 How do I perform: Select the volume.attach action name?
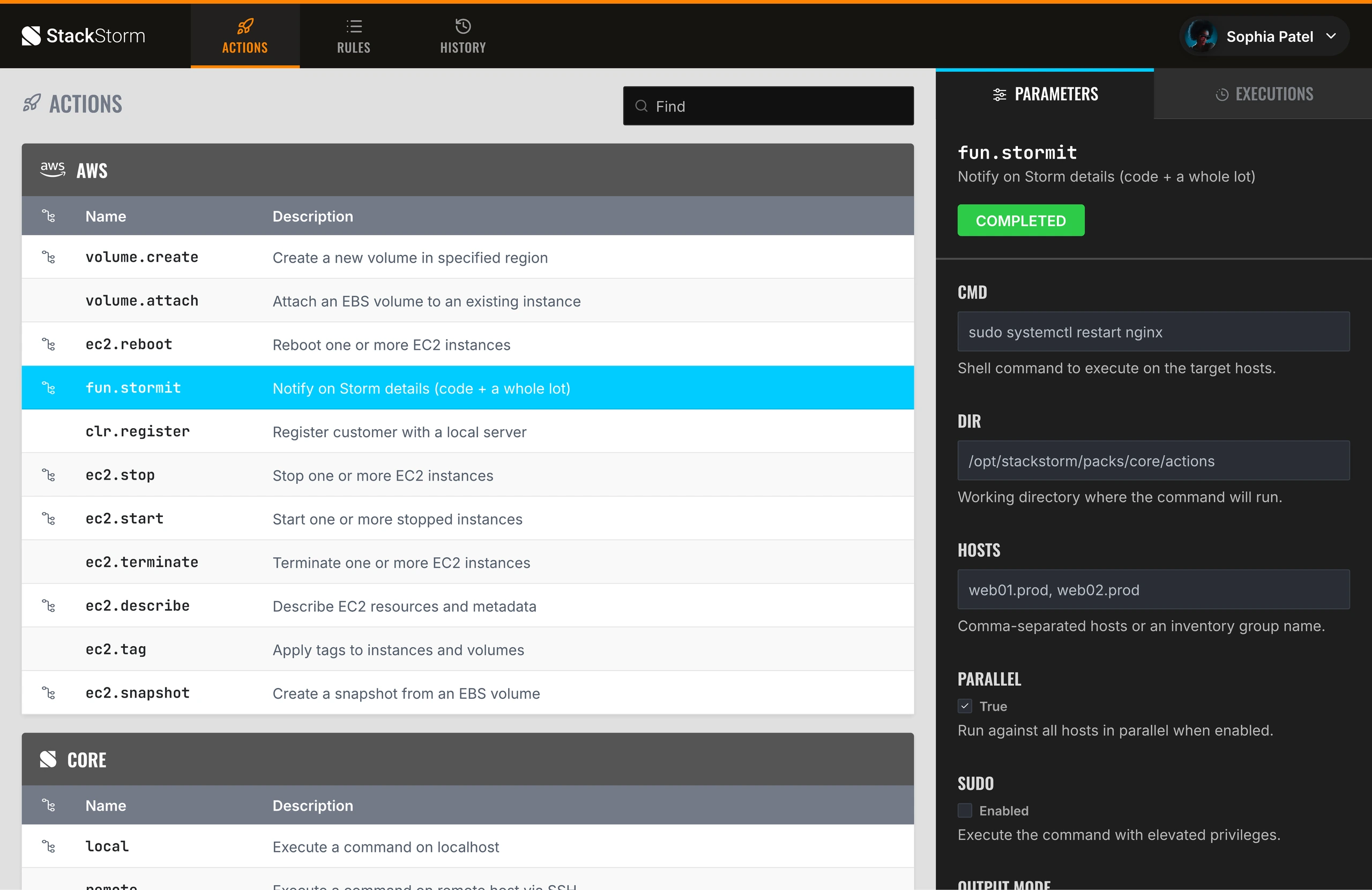142,300
